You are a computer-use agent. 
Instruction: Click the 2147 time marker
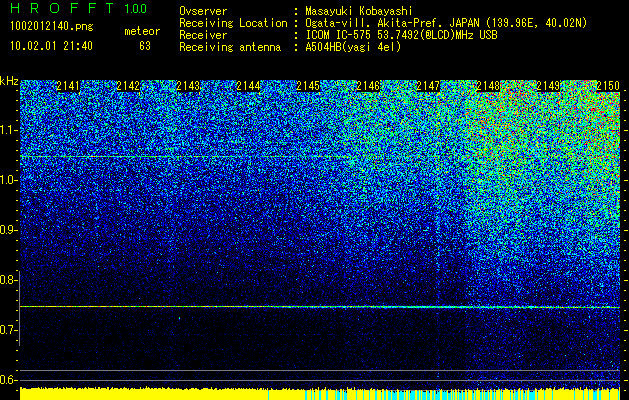pos(428,86)
